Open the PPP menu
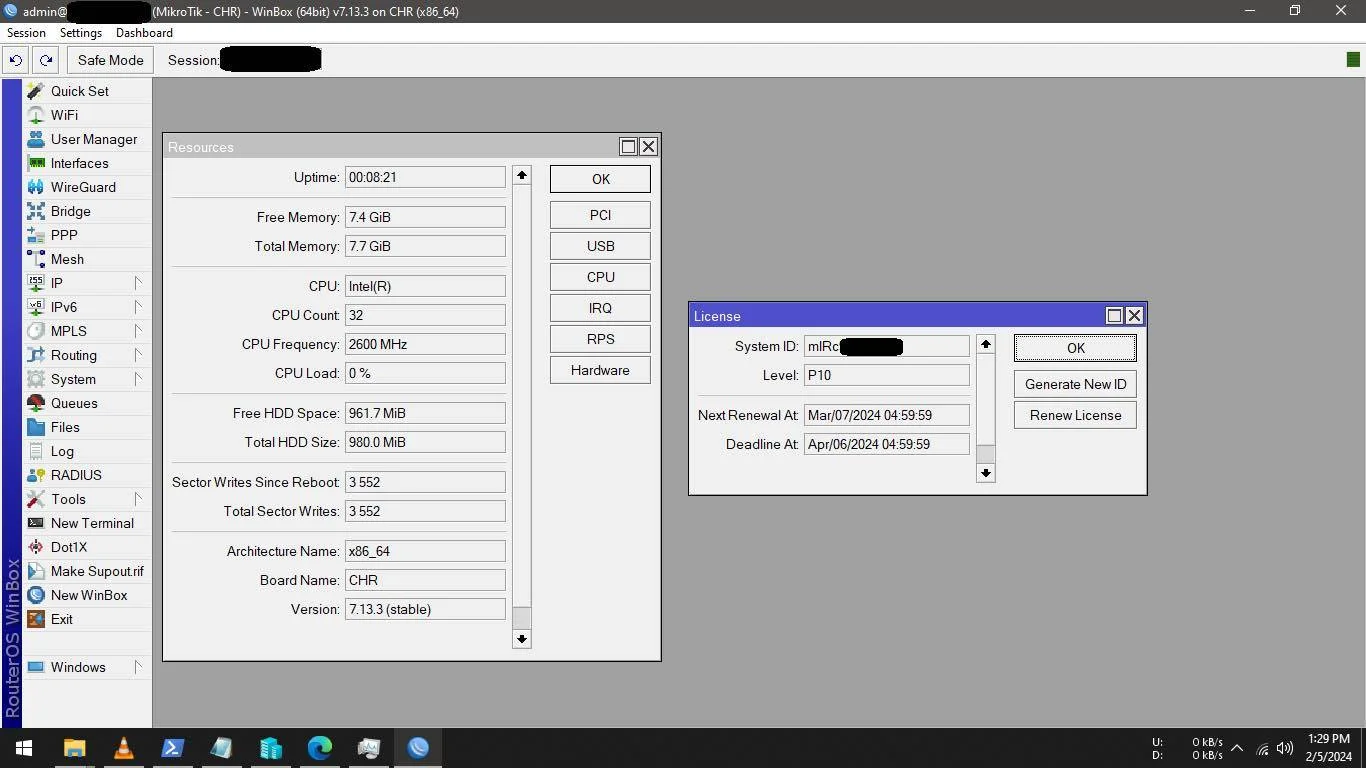 click(x=87, y=235)
